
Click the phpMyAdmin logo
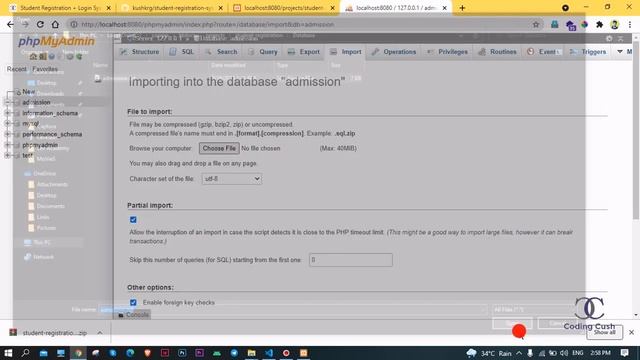[x=56, y=41]
